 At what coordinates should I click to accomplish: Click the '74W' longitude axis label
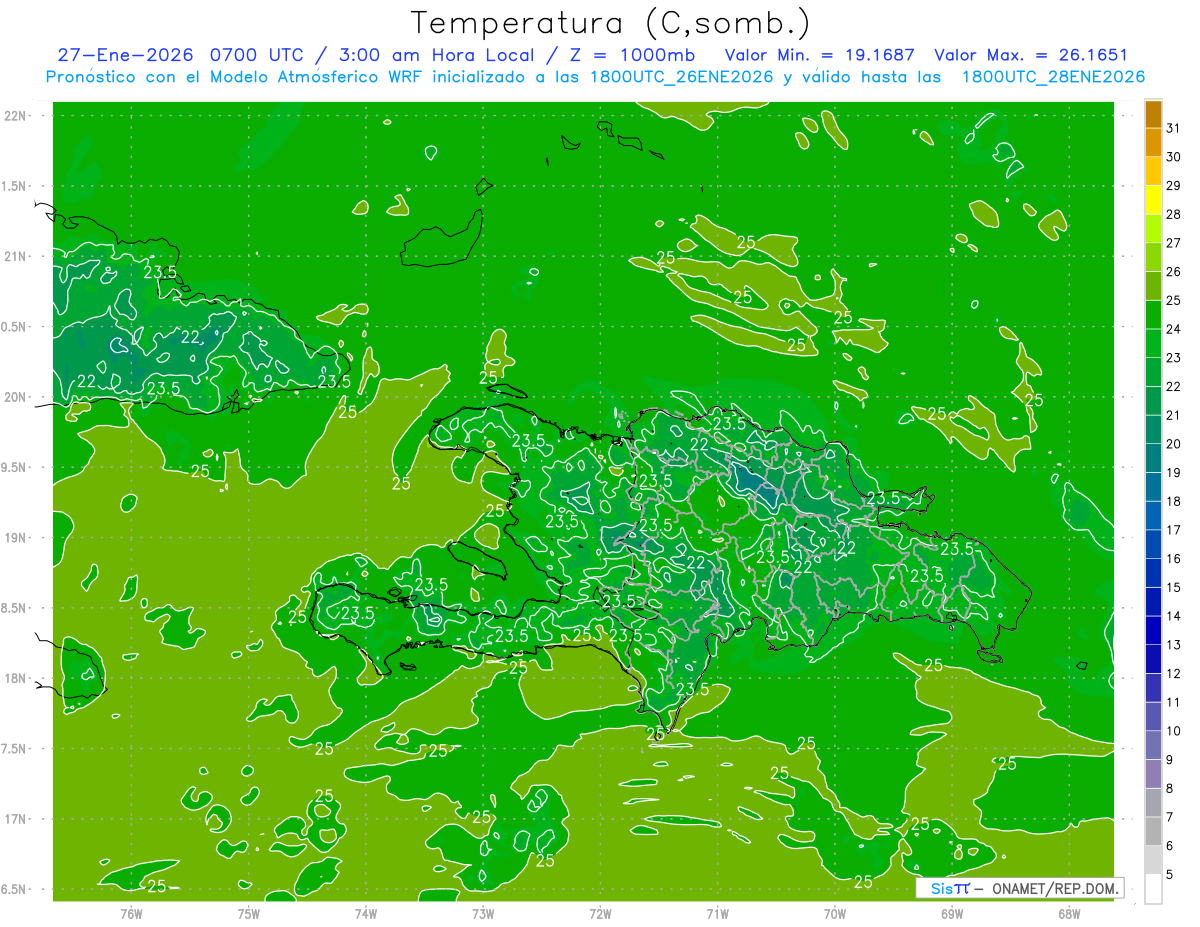tap(365, 913)
